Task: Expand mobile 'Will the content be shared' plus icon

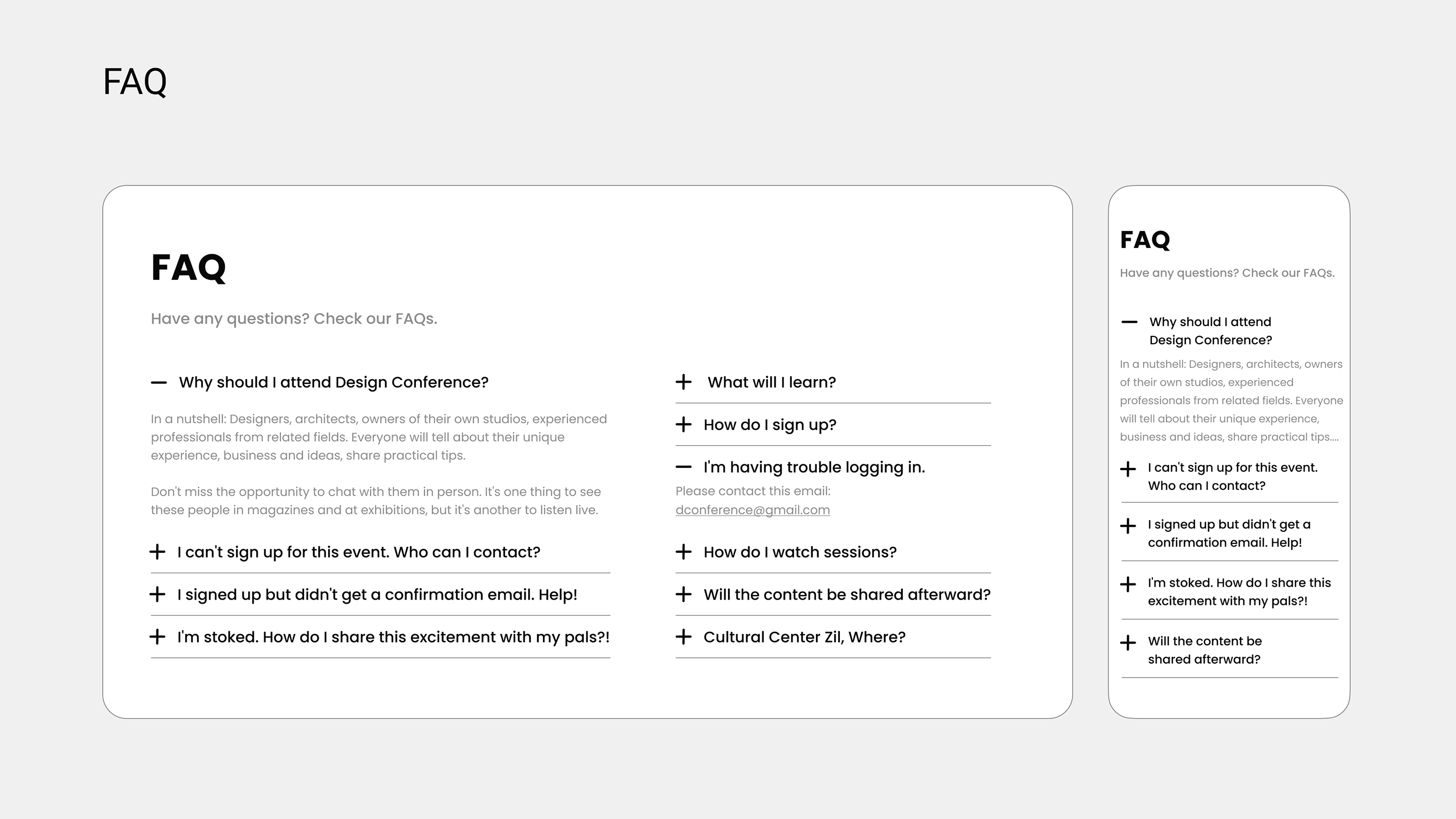Action: tap(1127, 643)
